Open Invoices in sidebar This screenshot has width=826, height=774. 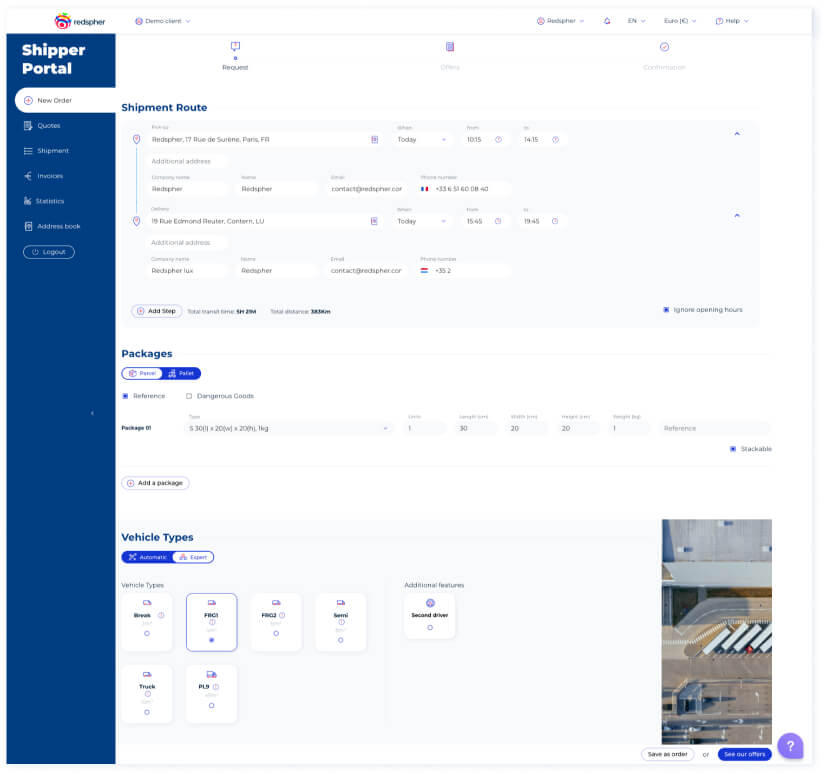(43, 176)
